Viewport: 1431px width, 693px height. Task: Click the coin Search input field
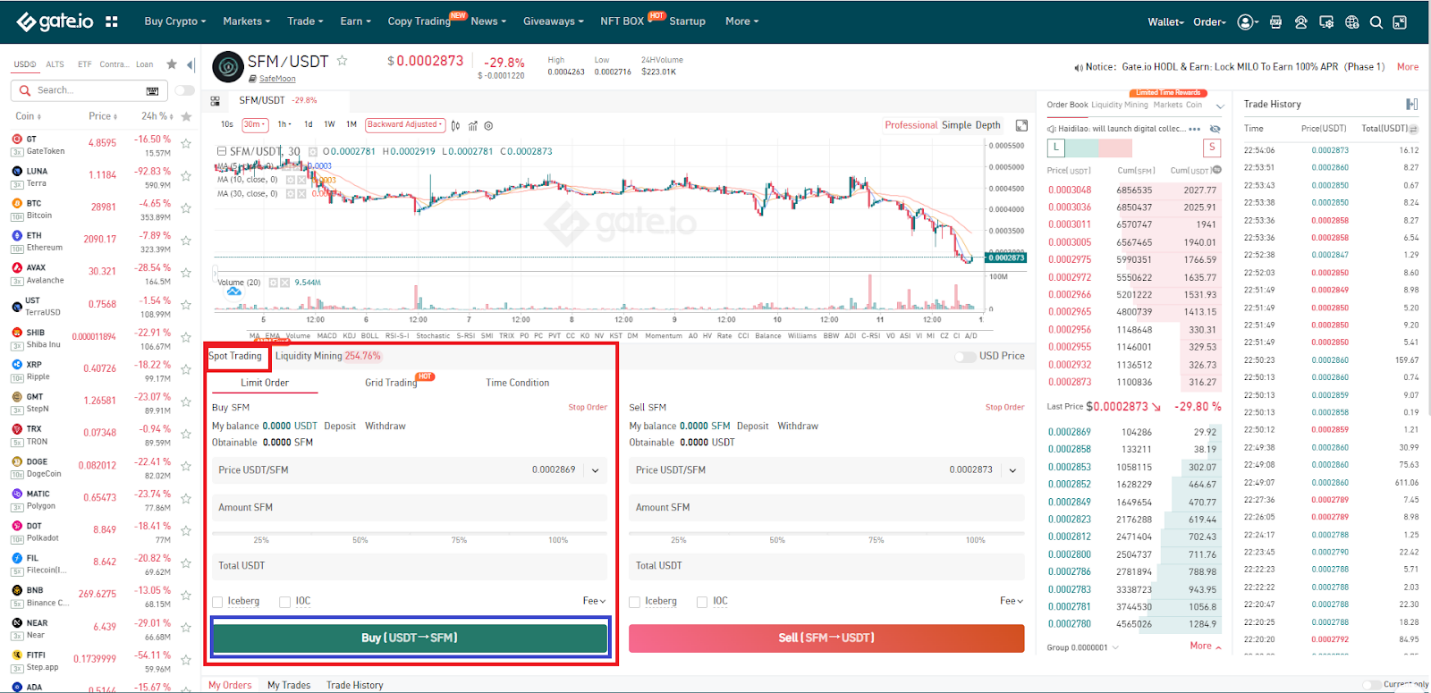click(88, 90)
